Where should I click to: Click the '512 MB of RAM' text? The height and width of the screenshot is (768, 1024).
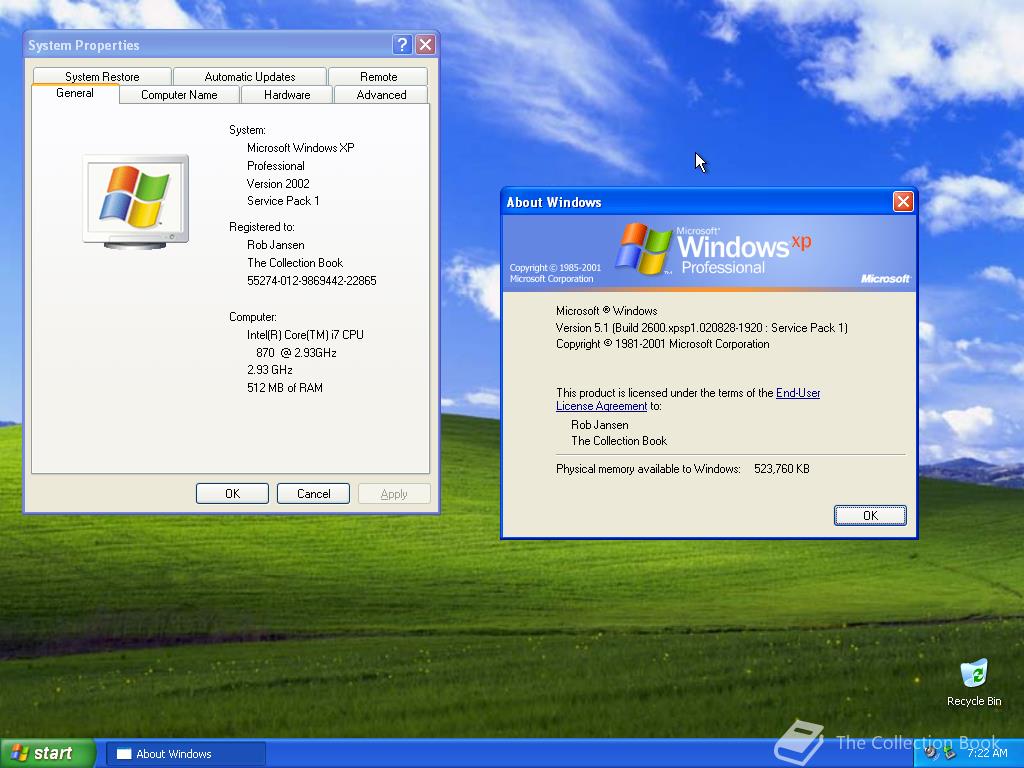(x=285, y=387)
